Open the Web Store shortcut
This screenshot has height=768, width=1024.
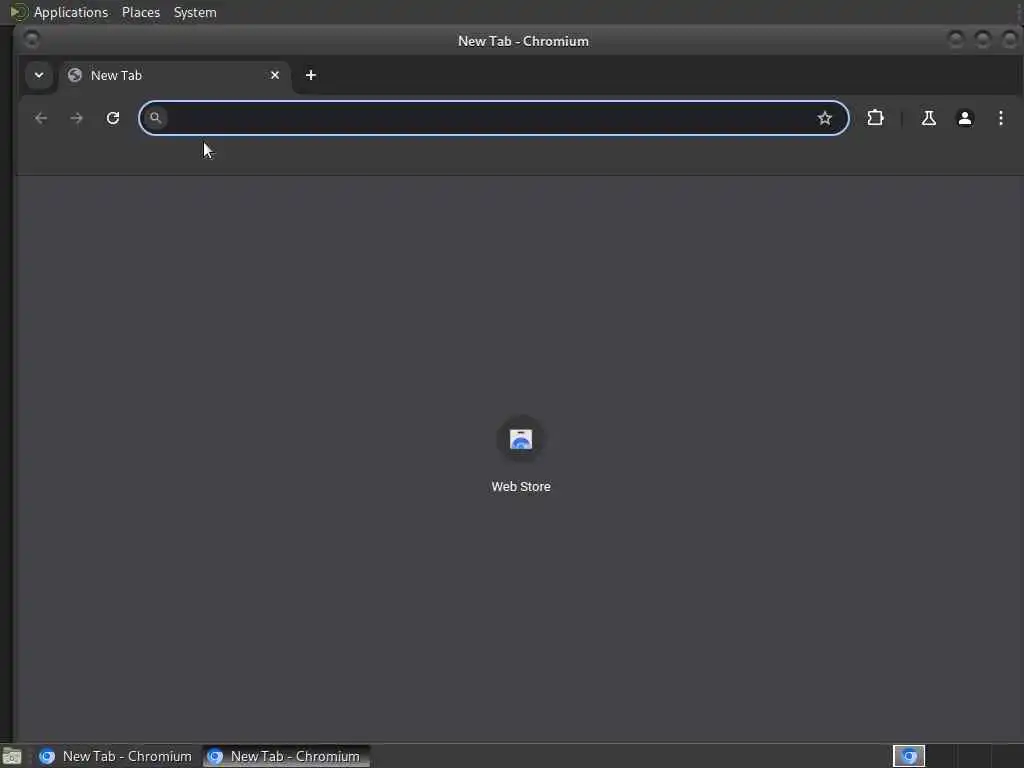520,439
